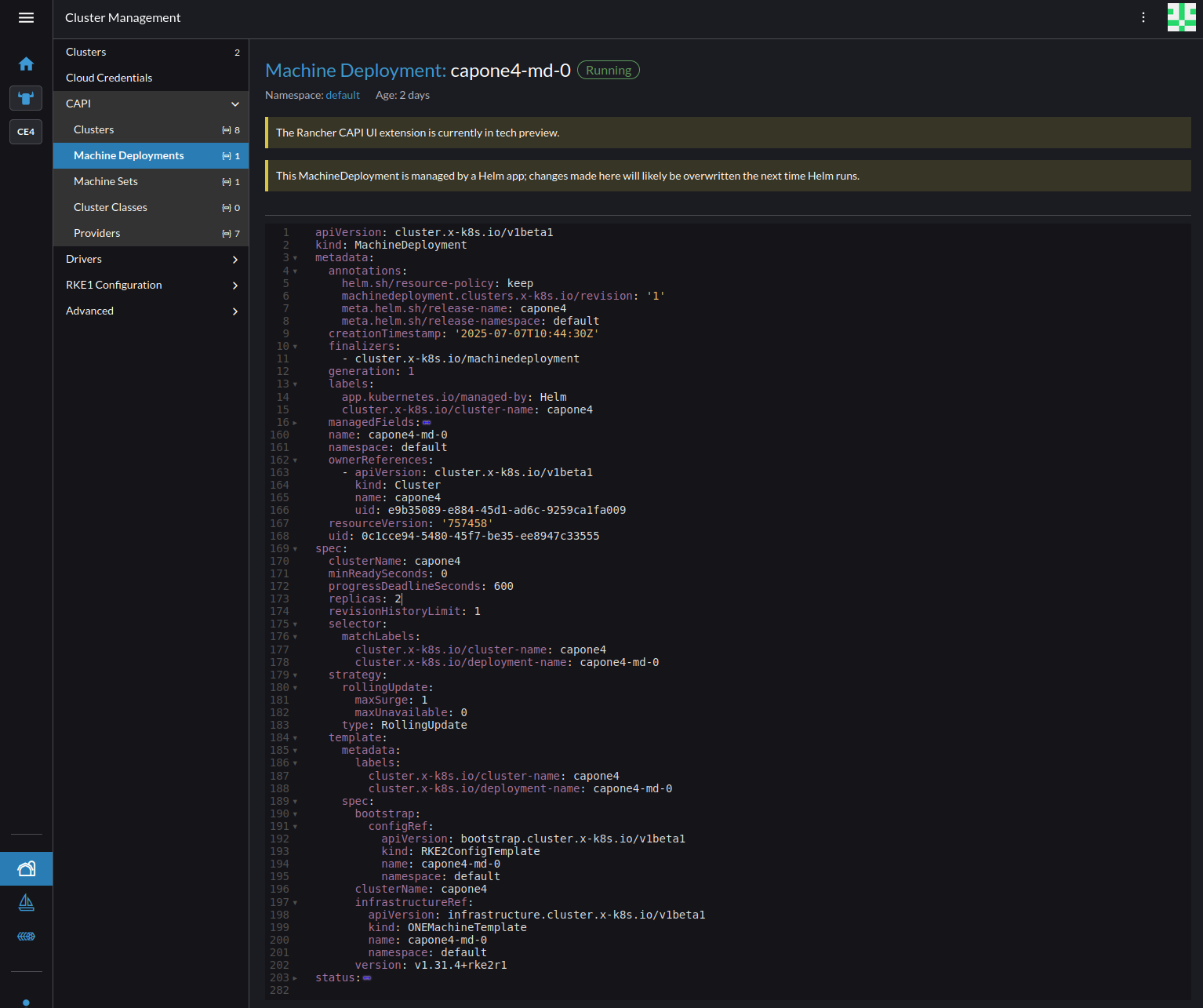Click the maxSurge: 1 line

391,700
